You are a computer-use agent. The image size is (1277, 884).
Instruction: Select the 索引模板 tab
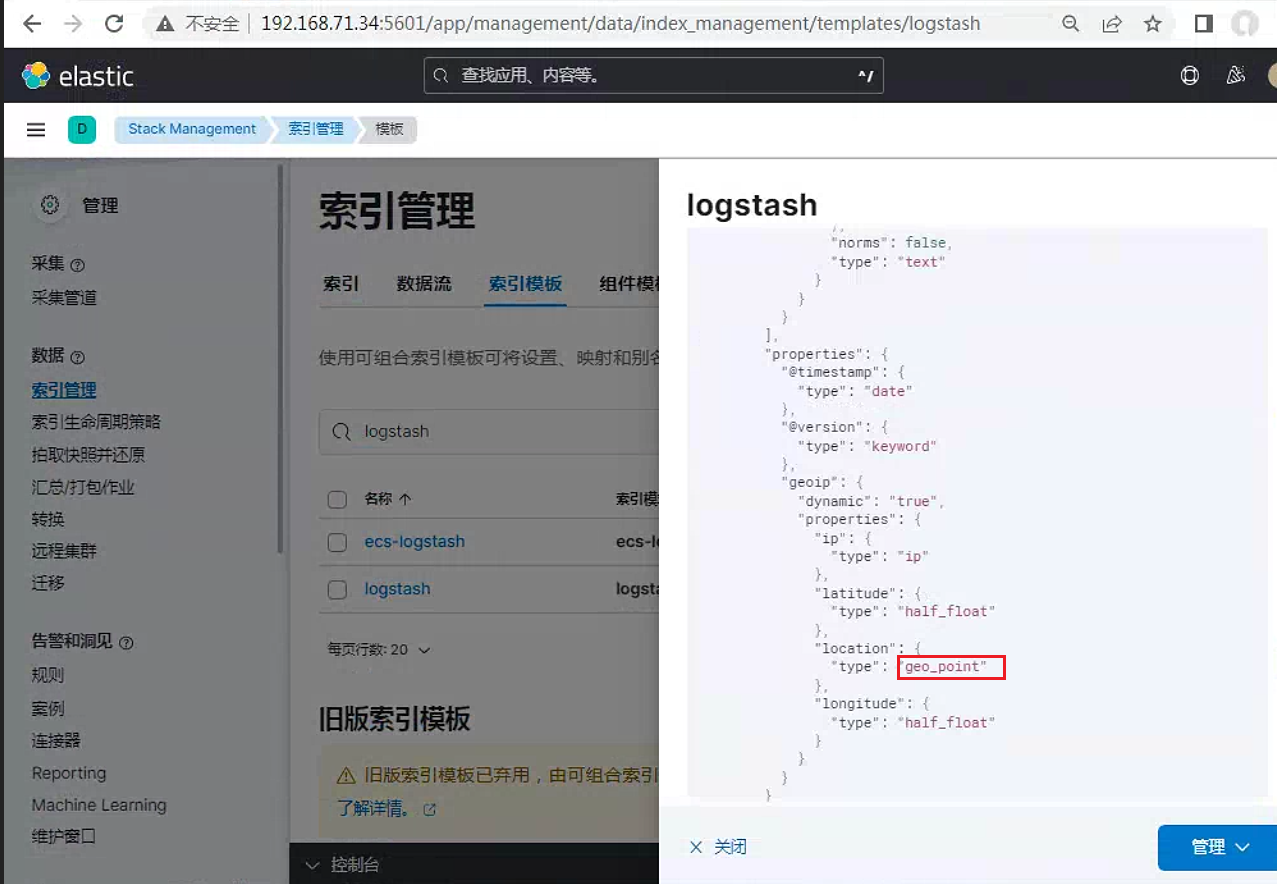tap(526, 284)
